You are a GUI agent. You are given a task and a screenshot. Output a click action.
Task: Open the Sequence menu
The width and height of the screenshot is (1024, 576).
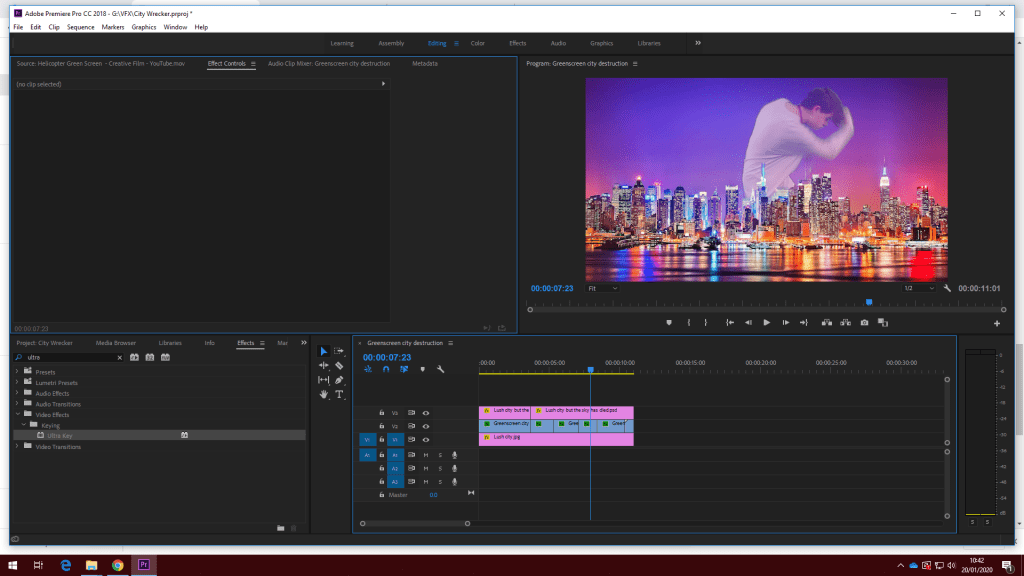point(80,27)
